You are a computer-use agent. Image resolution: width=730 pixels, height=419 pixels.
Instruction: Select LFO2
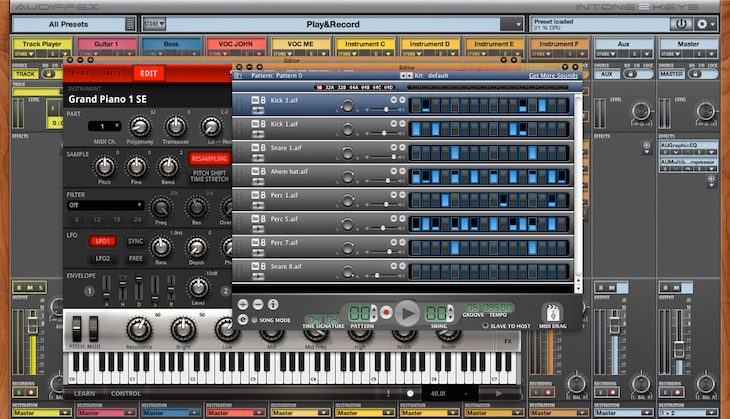point(102,258)
